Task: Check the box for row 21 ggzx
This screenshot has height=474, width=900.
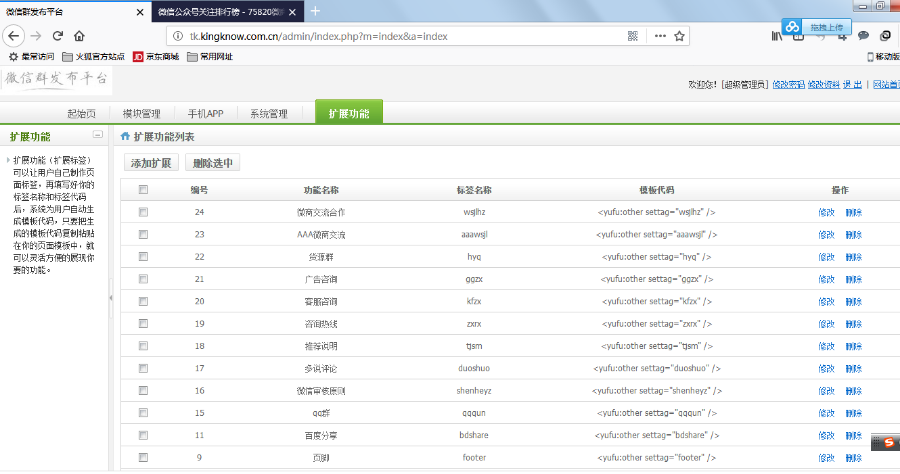Action: point(143,279)
